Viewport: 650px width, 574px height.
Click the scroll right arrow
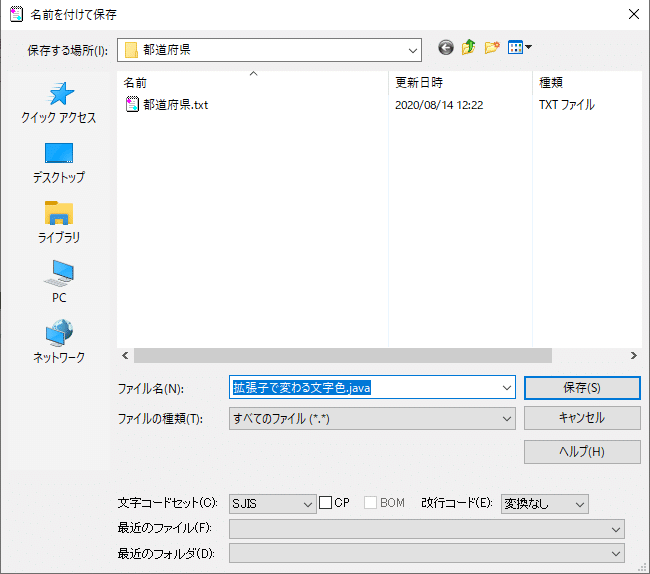click(x=633, y=356)
